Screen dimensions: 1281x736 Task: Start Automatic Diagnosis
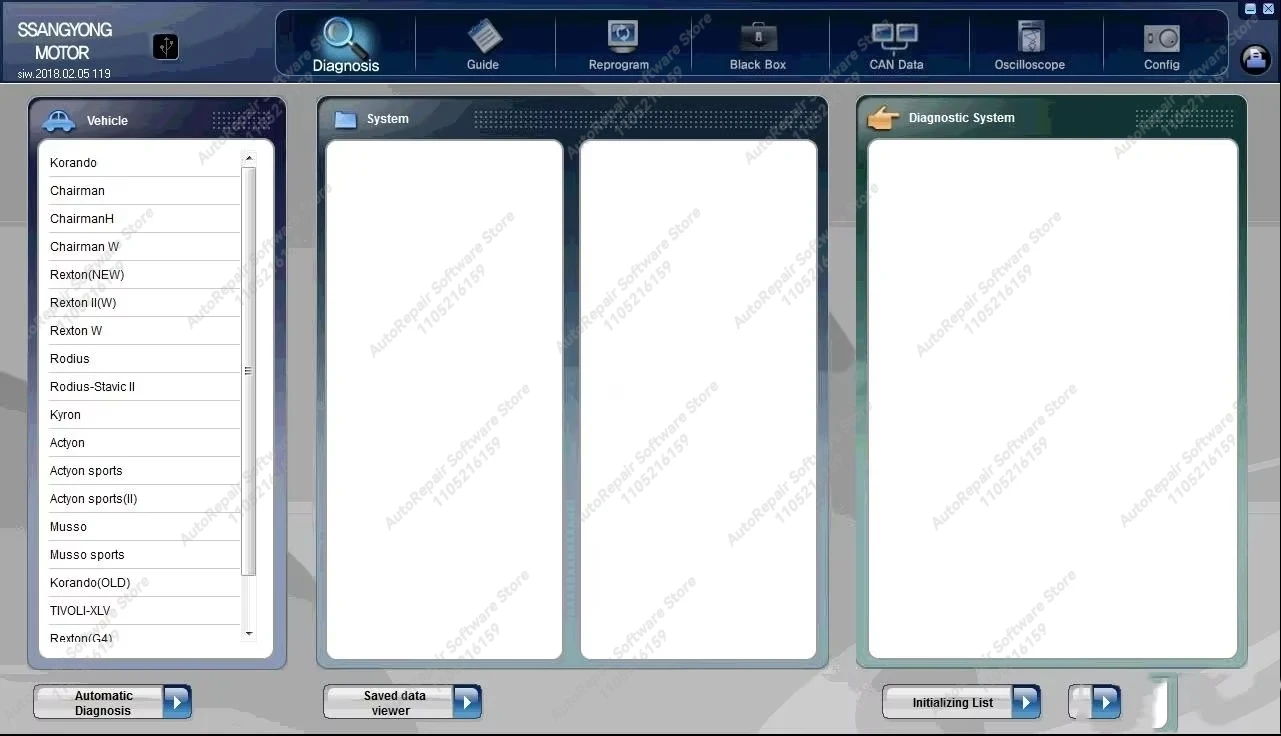coord(112,702)
